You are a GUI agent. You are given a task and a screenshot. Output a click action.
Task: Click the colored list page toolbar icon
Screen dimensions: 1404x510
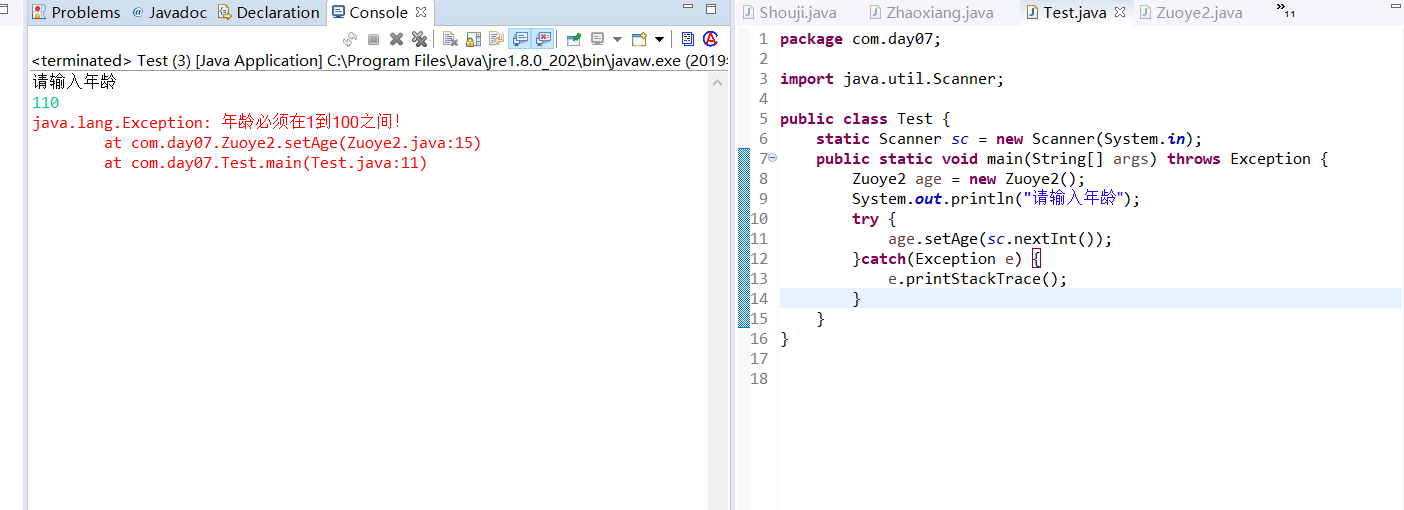tap(688, 39)
